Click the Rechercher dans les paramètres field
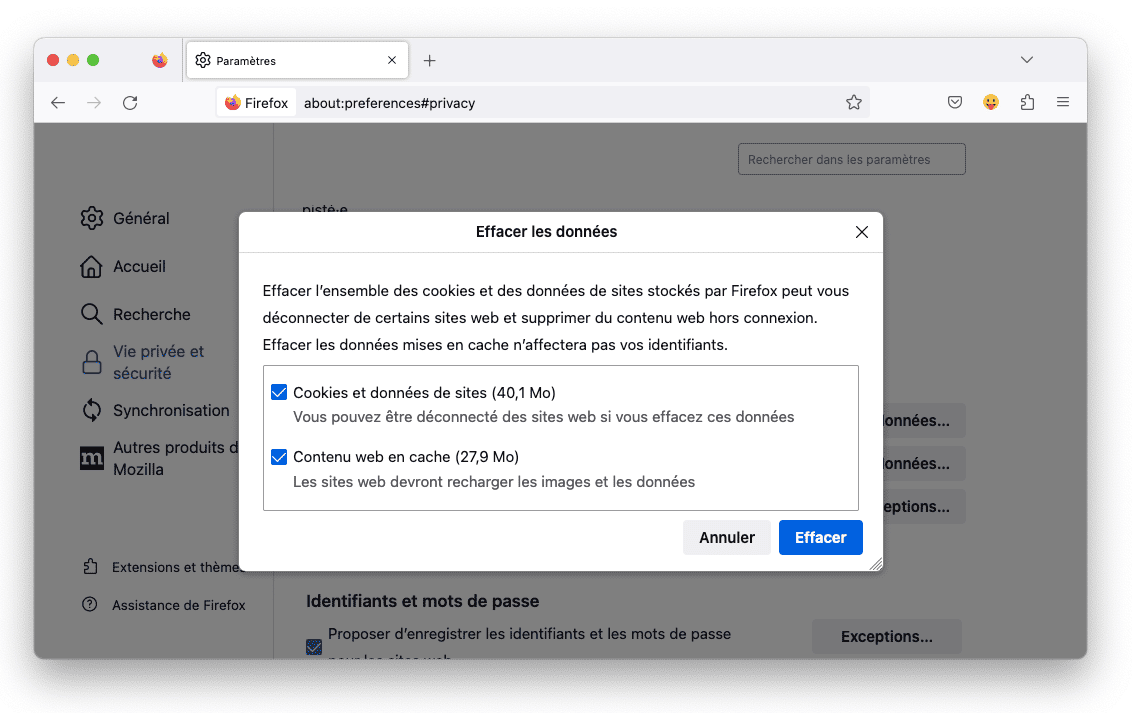 tap(851, 160)
